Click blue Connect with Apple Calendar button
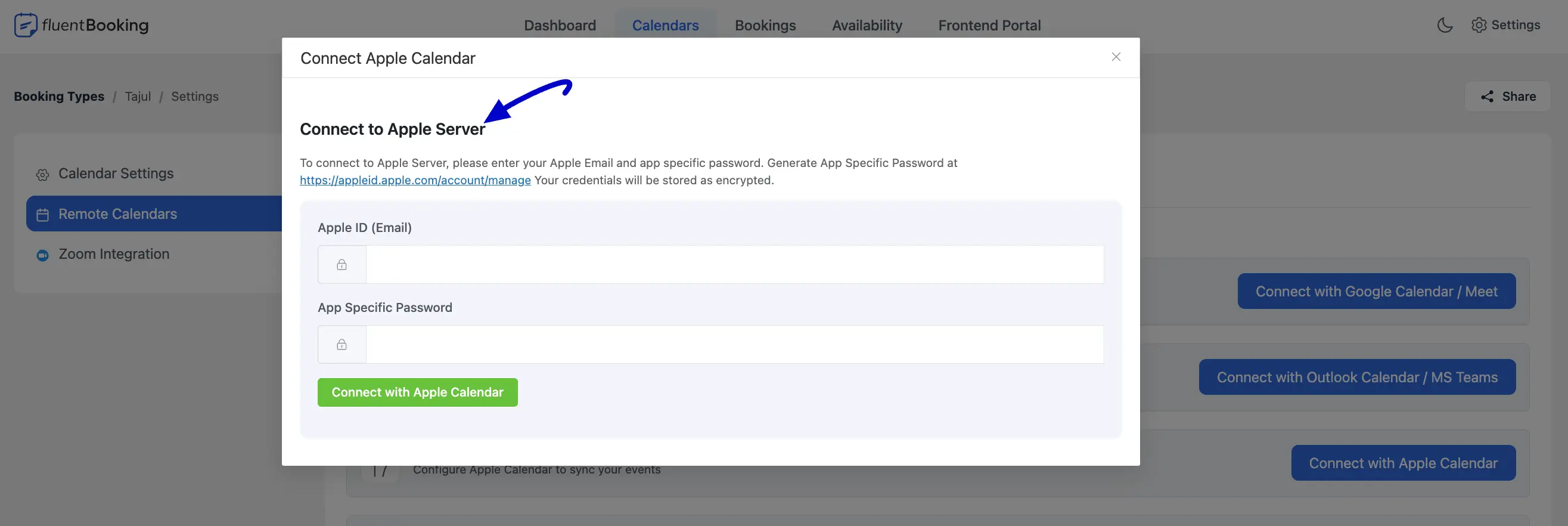The height and width of the screenshot is (526, 1568). pyautogui.click(x=1402, y=463)
